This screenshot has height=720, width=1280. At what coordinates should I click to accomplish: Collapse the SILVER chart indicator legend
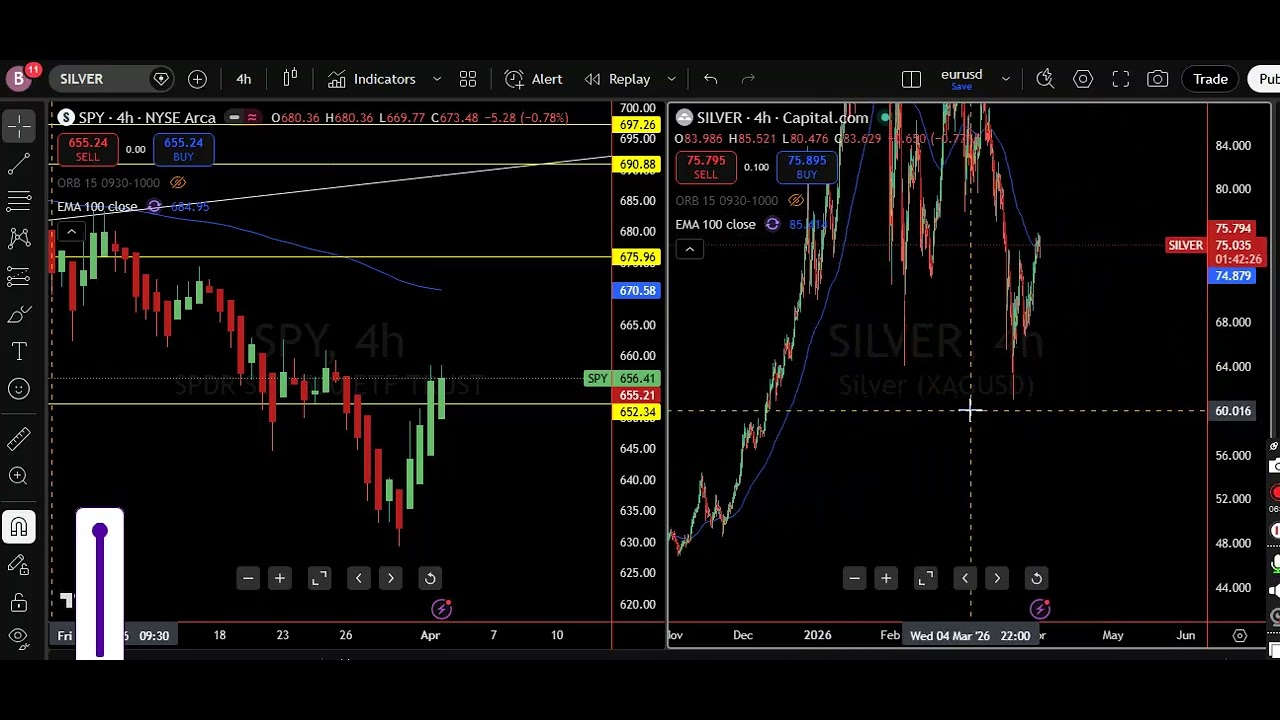(x=689, y=250)
